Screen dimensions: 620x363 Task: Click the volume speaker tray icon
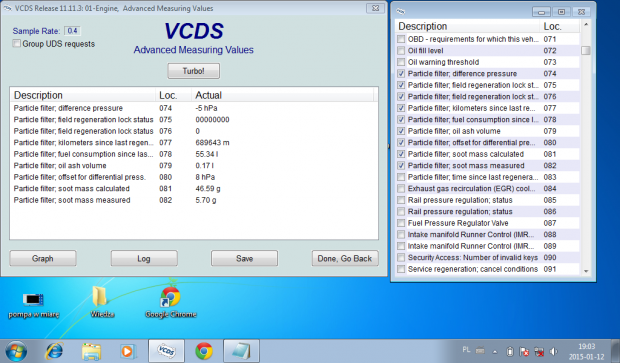point(554,351)
